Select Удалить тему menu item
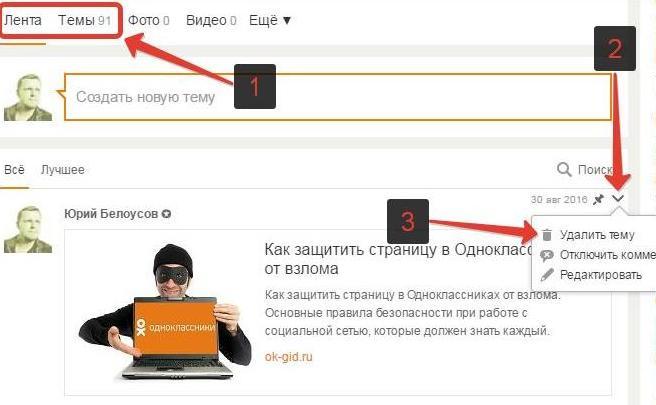This screenshot has width=656, height=405. 597,235
